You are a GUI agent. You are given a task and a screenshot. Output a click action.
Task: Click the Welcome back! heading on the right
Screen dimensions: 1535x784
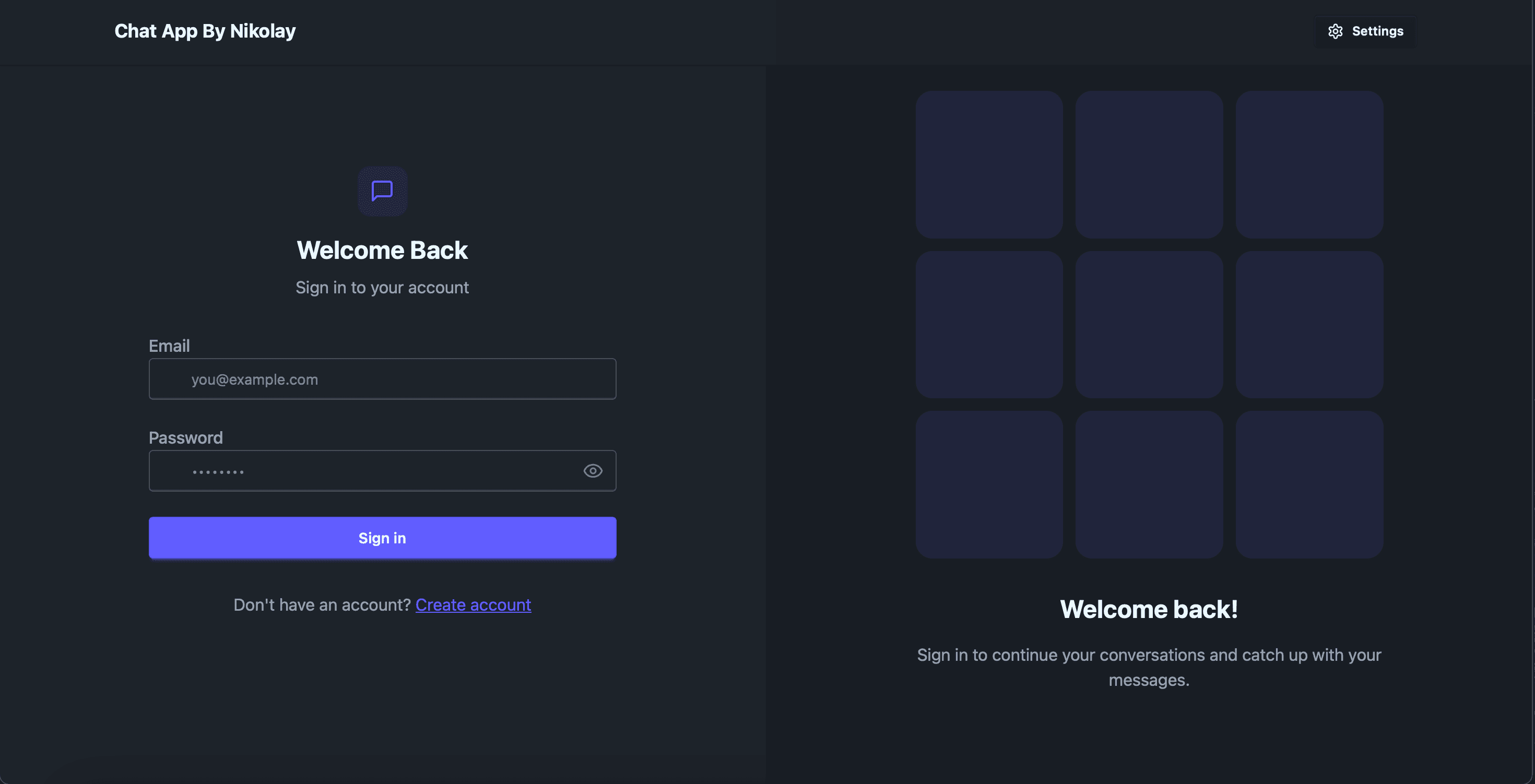pyautogui.click(x=1149, y=609)
